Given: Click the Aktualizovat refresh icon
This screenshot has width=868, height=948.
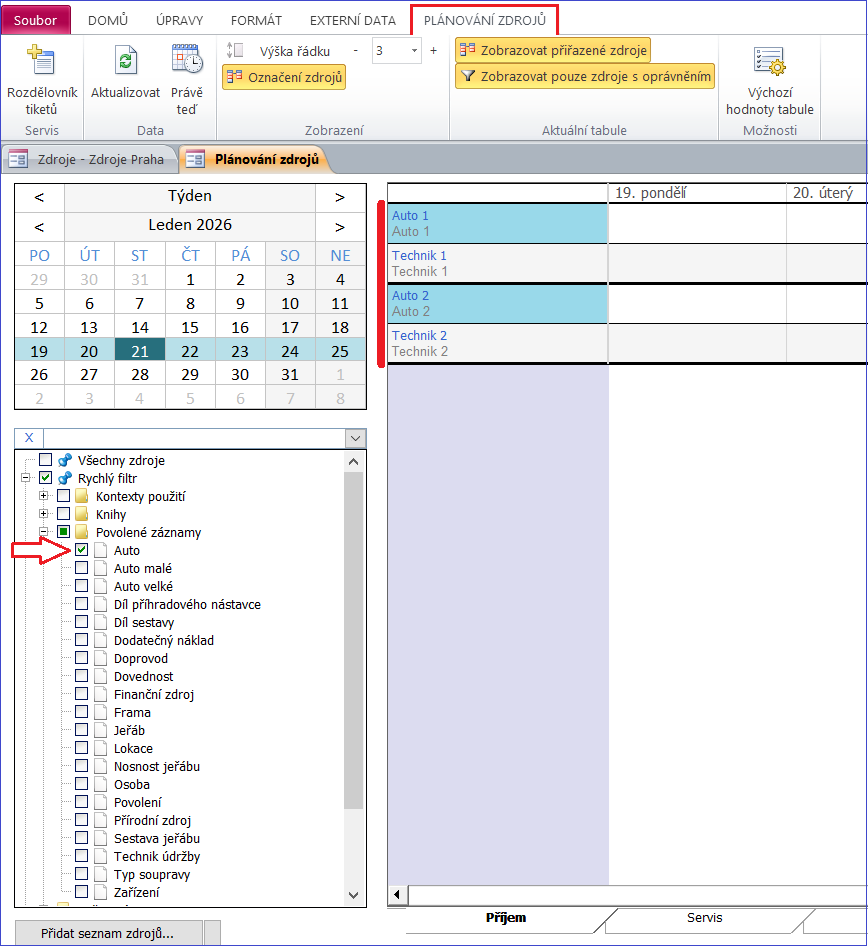Looking at the screenshot, I should (x=125, y=61).
